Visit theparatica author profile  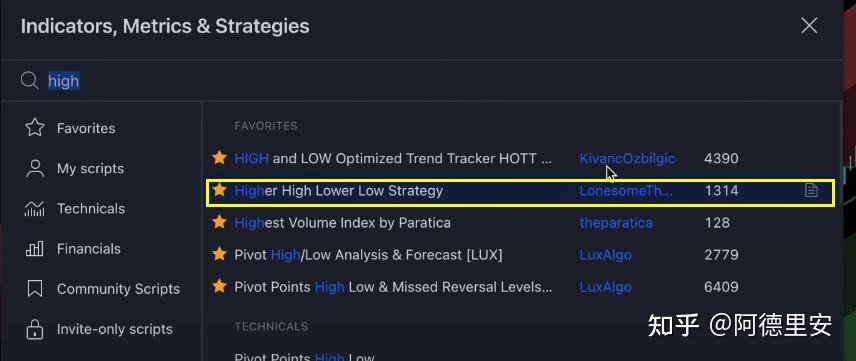616,223
